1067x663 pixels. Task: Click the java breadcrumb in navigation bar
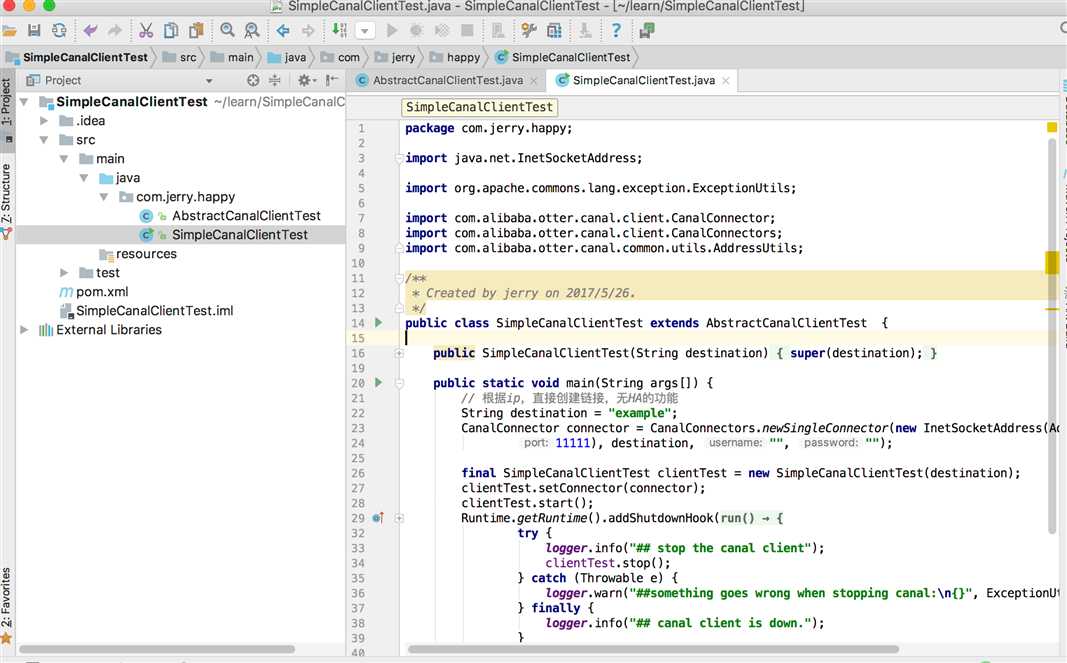(x=287, y=57)
